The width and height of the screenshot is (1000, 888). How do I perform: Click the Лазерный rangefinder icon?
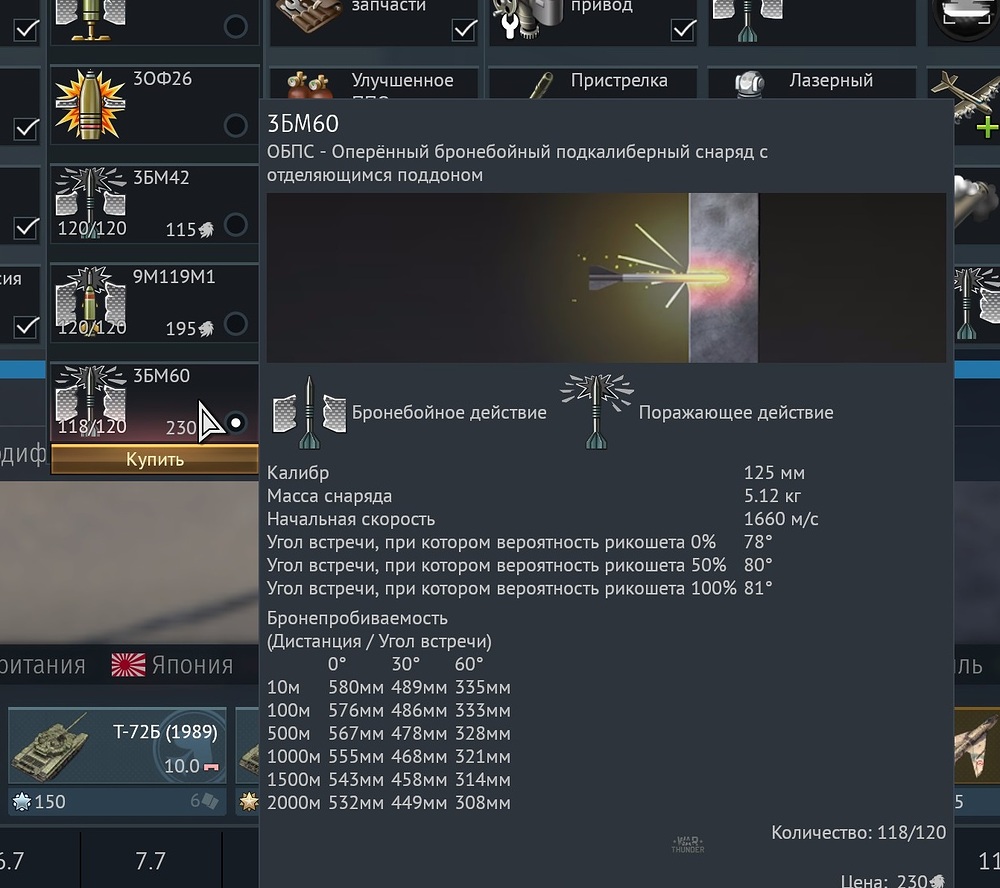(x=749, y=85)
